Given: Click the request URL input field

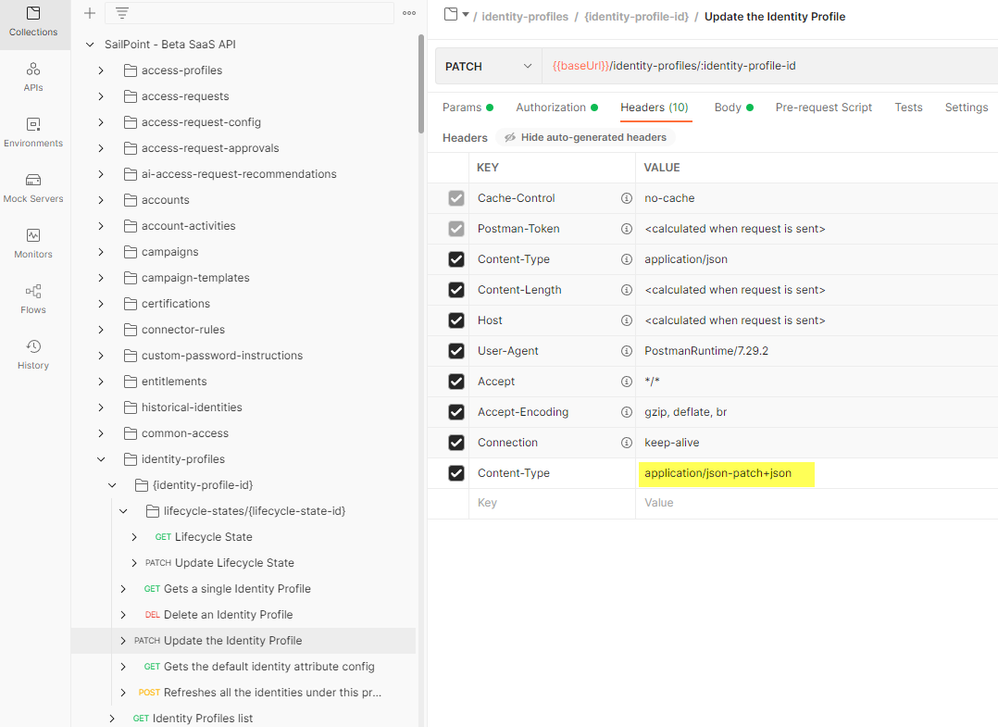Looking at the screenshot, I should [x=760, y=66].
